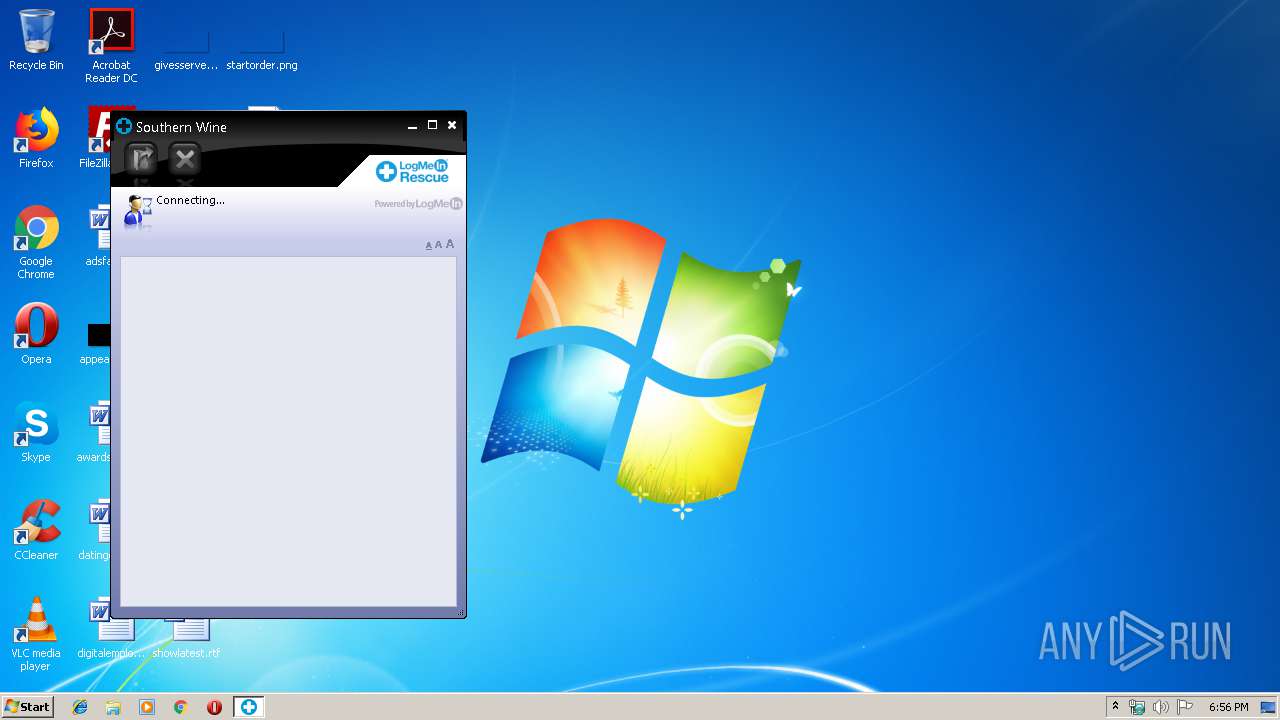This screenshot has width=1280, height=720.
Task: Open the Action Center flag icon
Action: (x=1185, y=707)
